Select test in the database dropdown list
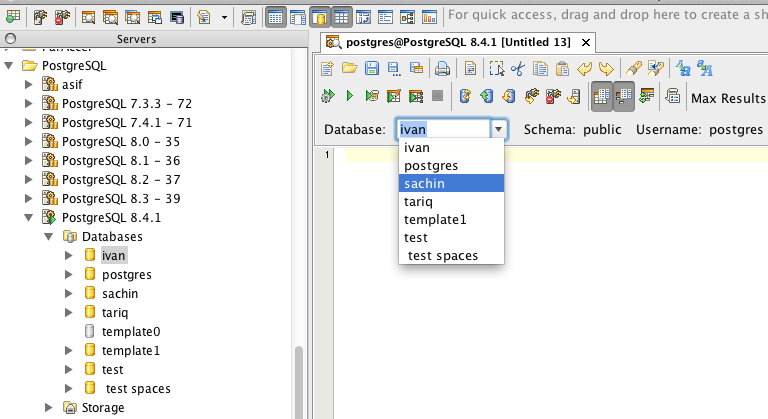 point(451,238)
